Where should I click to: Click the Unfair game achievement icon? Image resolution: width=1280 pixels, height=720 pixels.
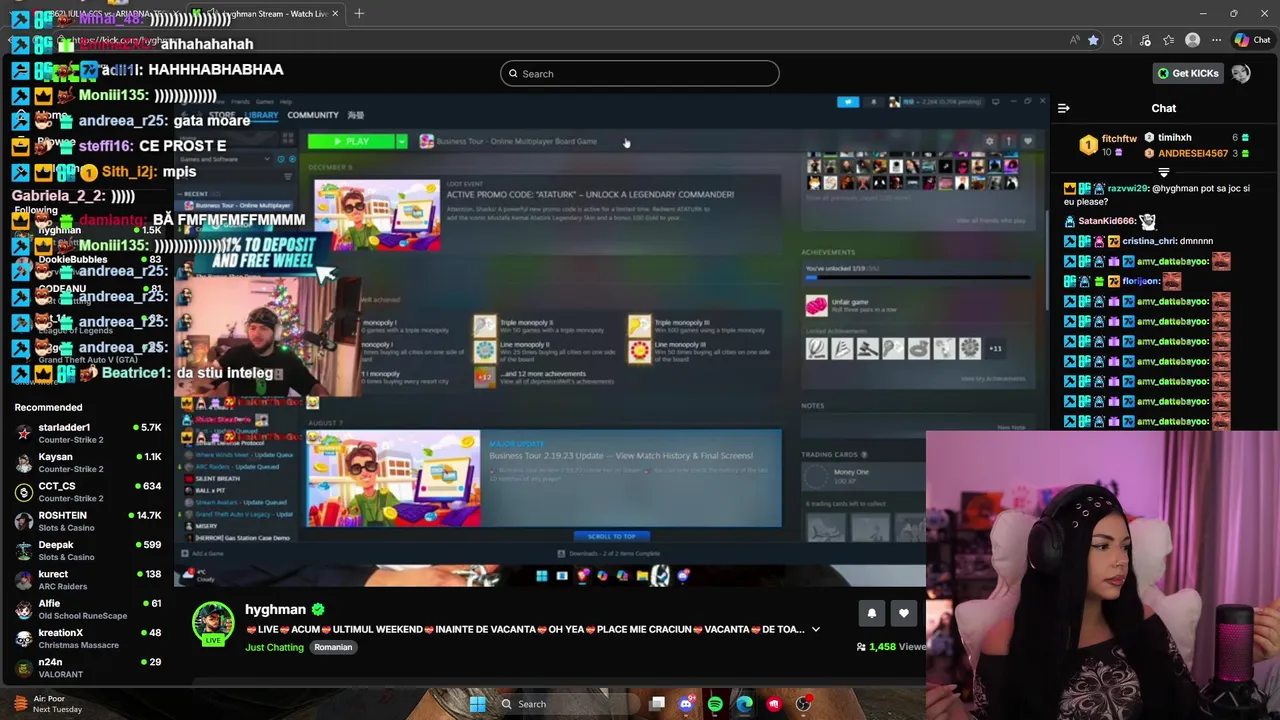point(817,306)
